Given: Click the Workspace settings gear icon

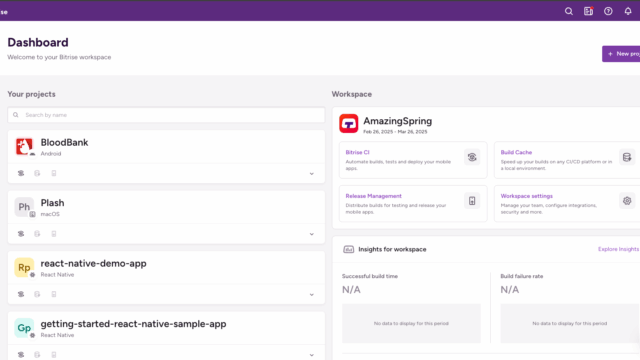Looking at the screenshot, I should pos(627,201).
